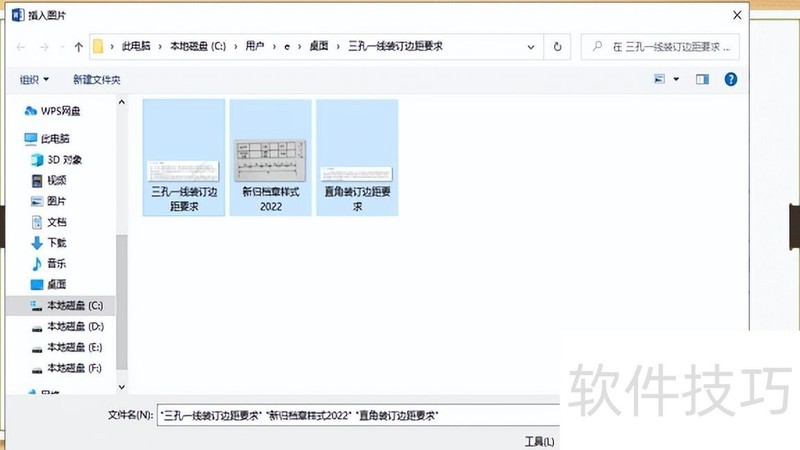Open 音乐 folder in sidebar
Screen dimensions: 800x450
coord(49,263)
